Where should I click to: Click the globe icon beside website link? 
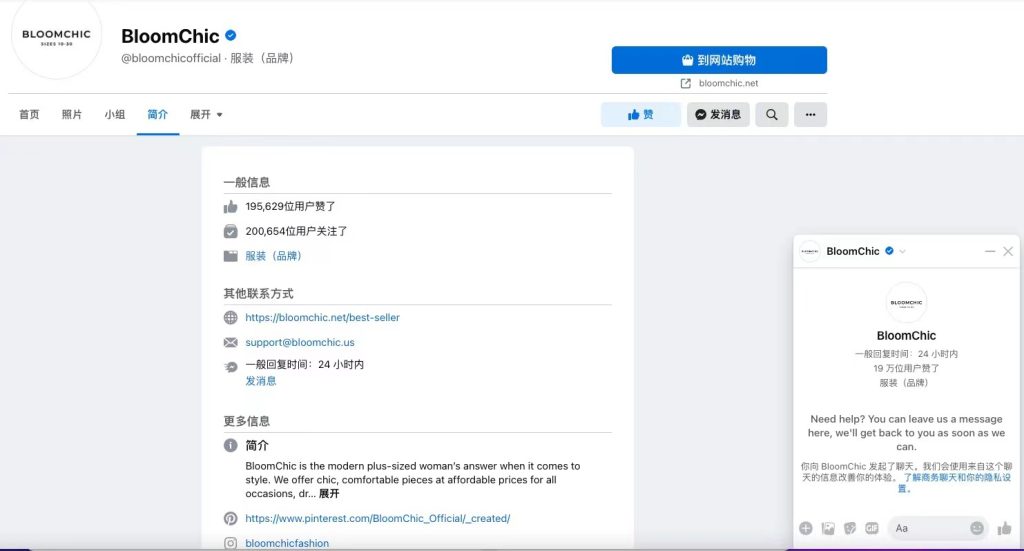(231, 317)
